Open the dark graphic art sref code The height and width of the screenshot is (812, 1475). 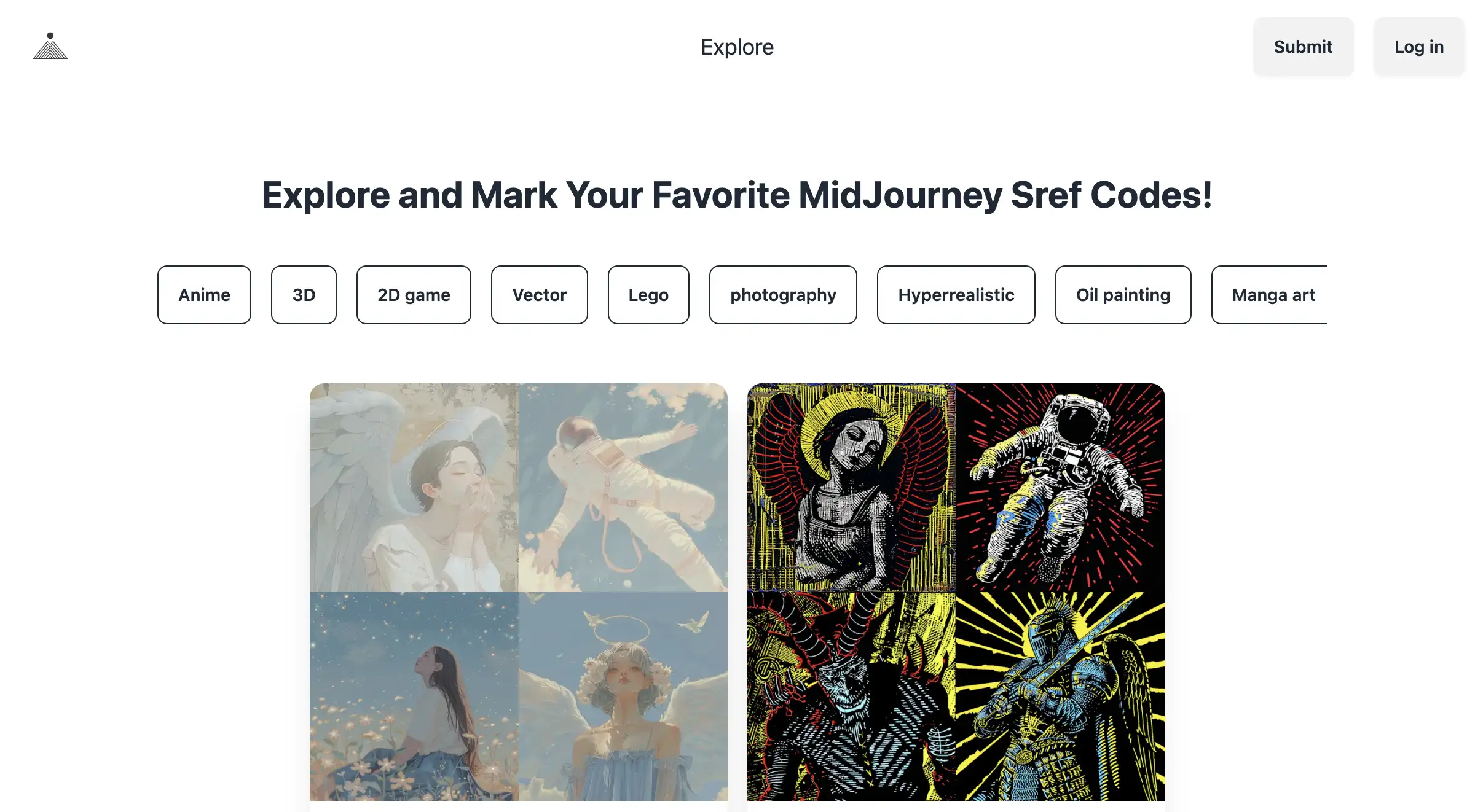[956, 592]
